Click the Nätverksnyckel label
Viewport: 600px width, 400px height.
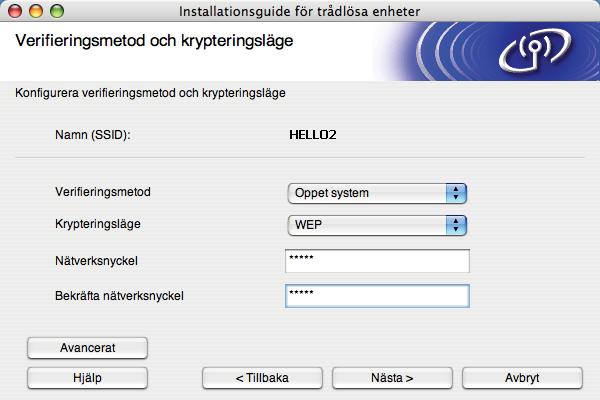96,261
